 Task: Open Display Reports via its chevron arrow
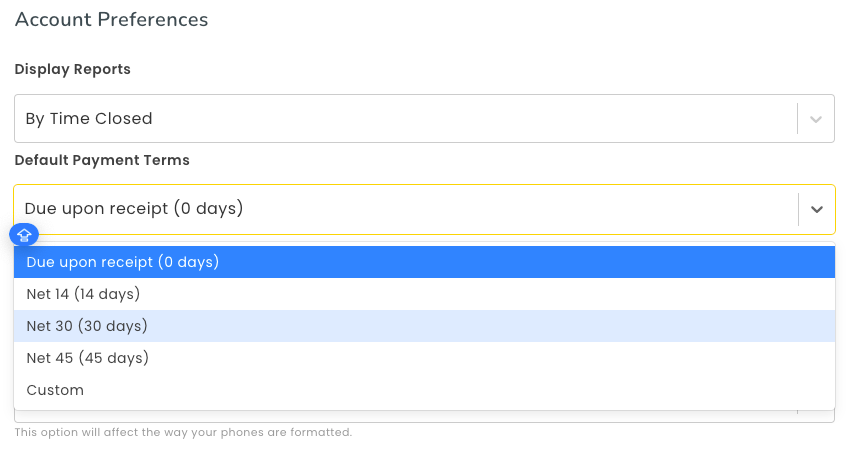816,119
